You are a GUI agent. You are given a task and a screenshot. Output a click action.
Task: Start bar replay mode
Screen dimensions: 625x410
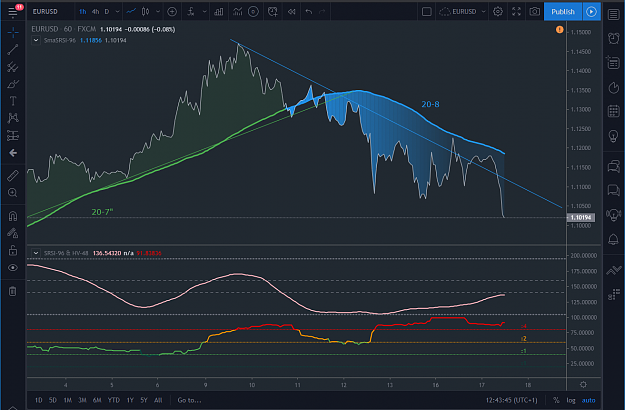tap(291, 12)
